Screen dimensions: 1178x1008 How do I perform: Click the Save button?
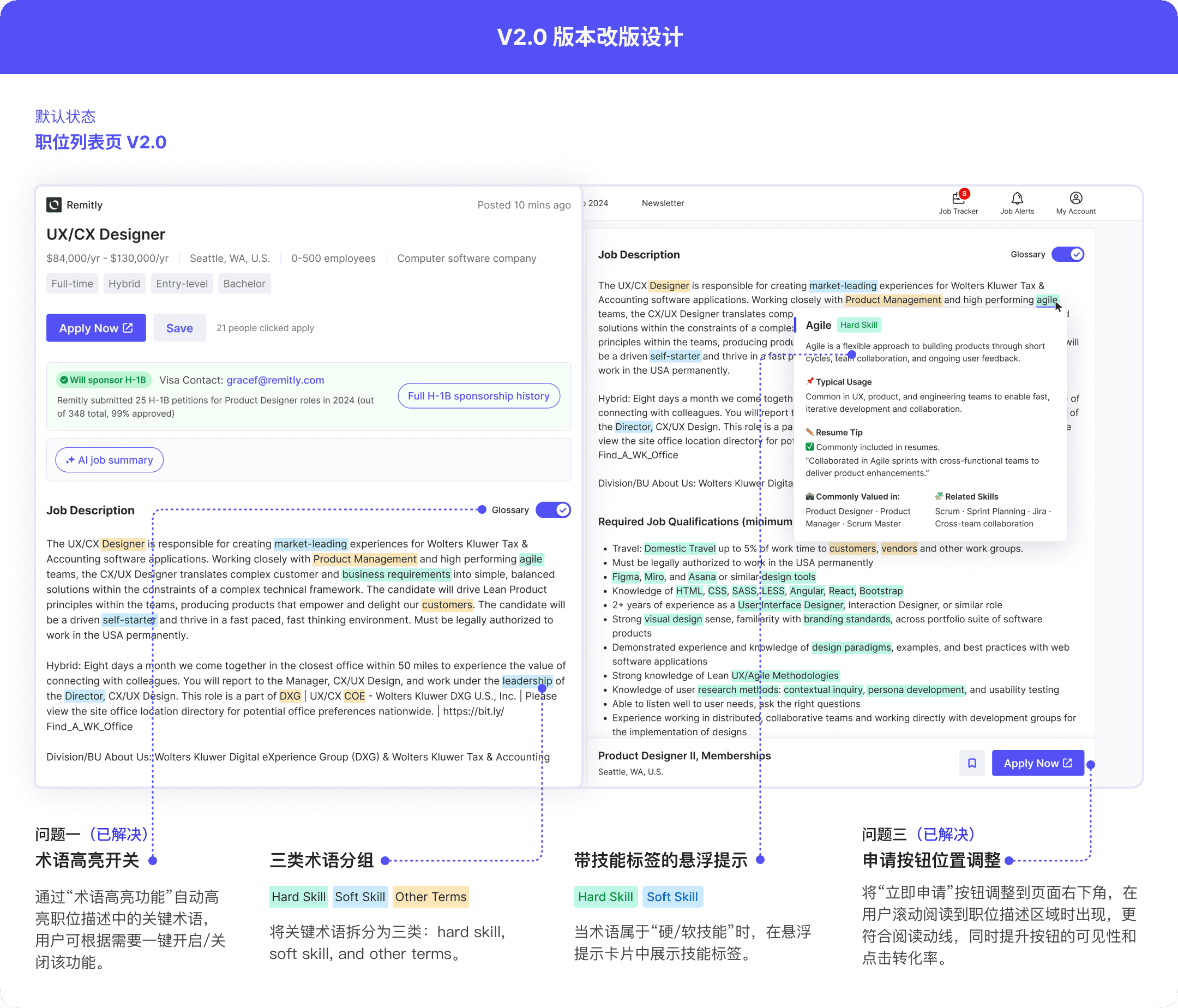[179, 328]
